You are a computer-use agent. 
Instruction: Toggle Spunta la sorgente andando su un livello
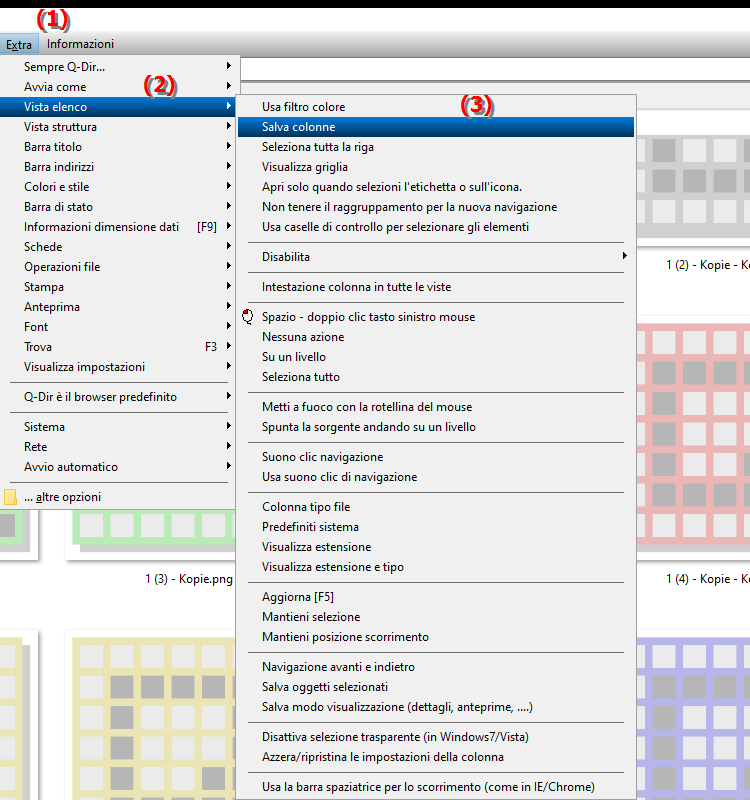click(436, 427)
